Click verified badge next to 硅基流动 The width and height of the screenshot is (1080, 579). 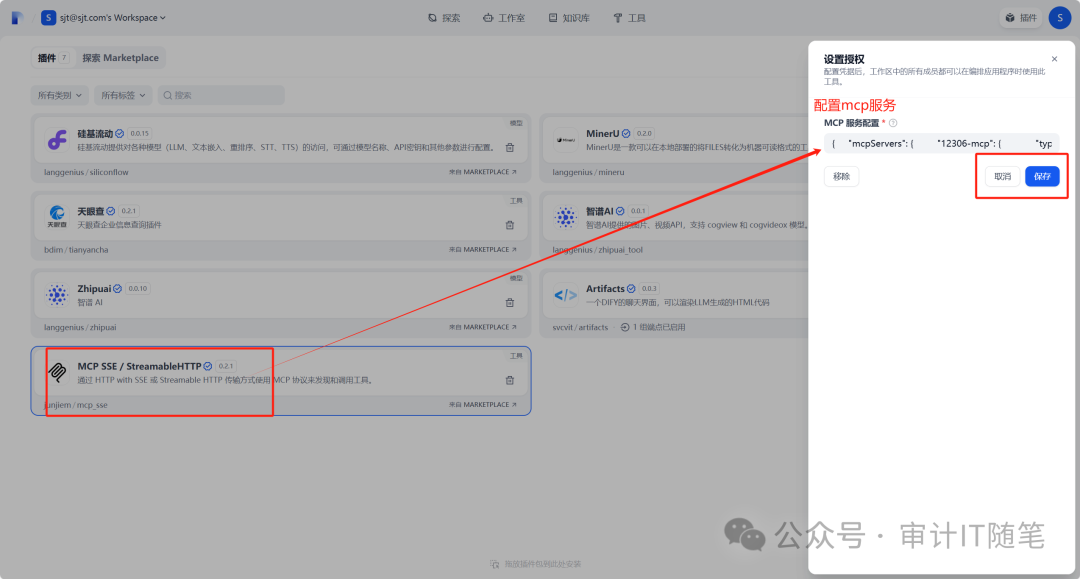(x=119, y=134)
